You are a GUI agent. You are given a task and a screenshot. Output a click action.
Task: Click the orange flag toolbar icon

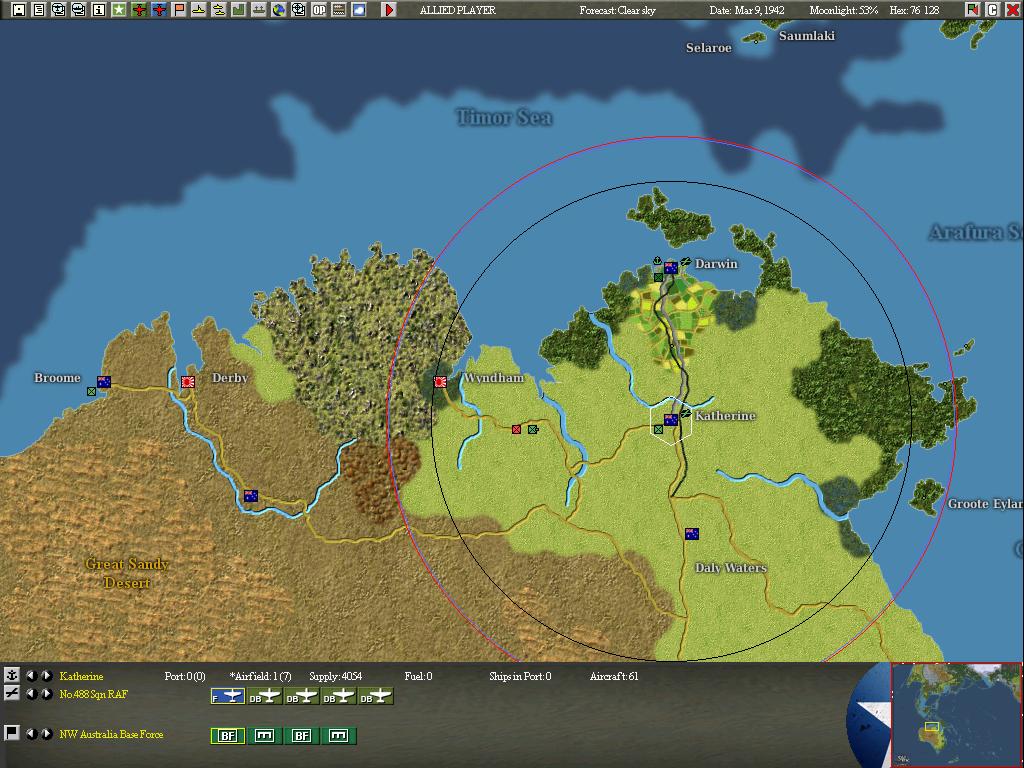[x=179, y=10]
